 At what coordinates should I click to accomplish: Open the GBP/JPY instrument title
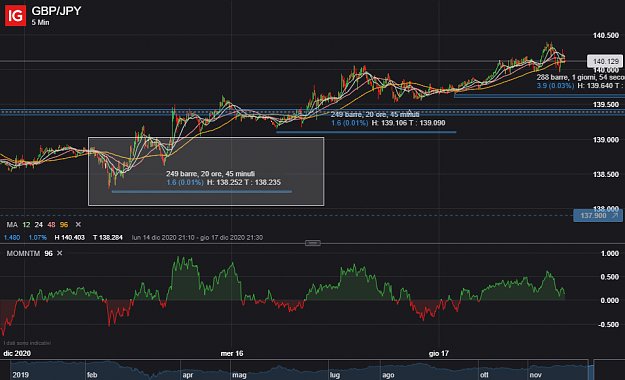(56, 11)
